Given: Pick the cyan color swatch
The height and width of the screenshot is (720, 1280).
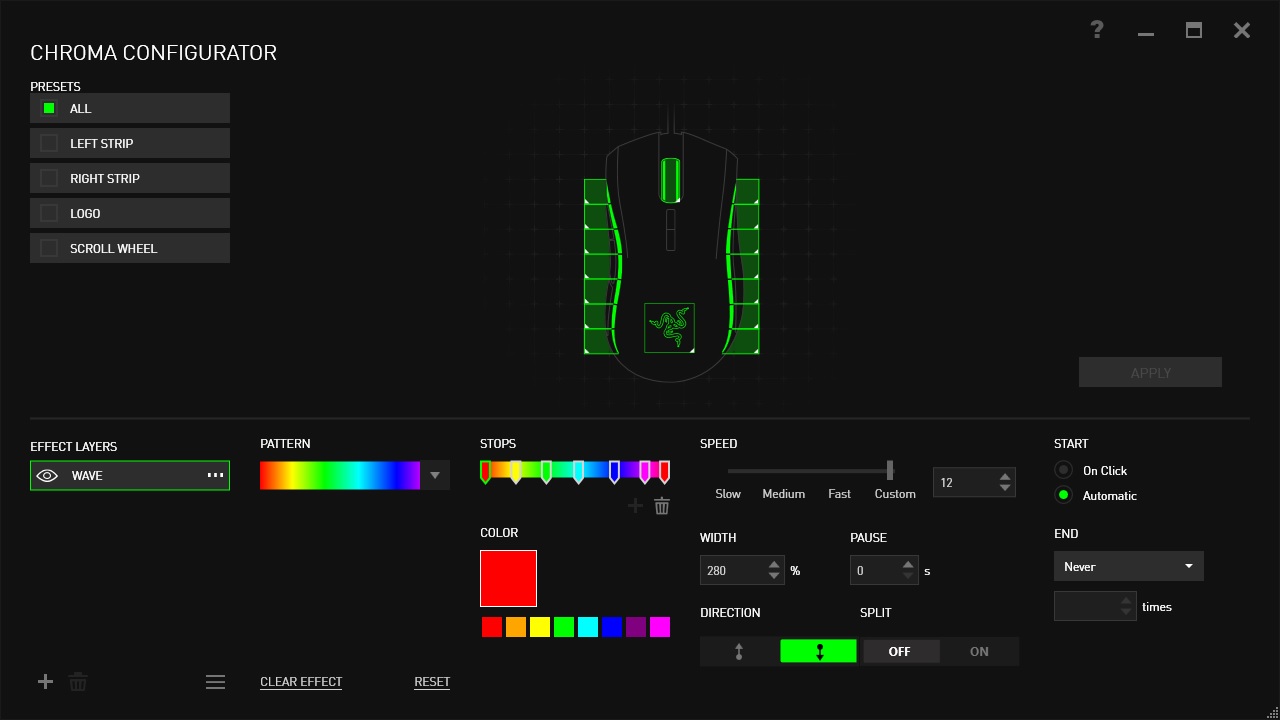Looking at the screenshot, I should 588,627.
